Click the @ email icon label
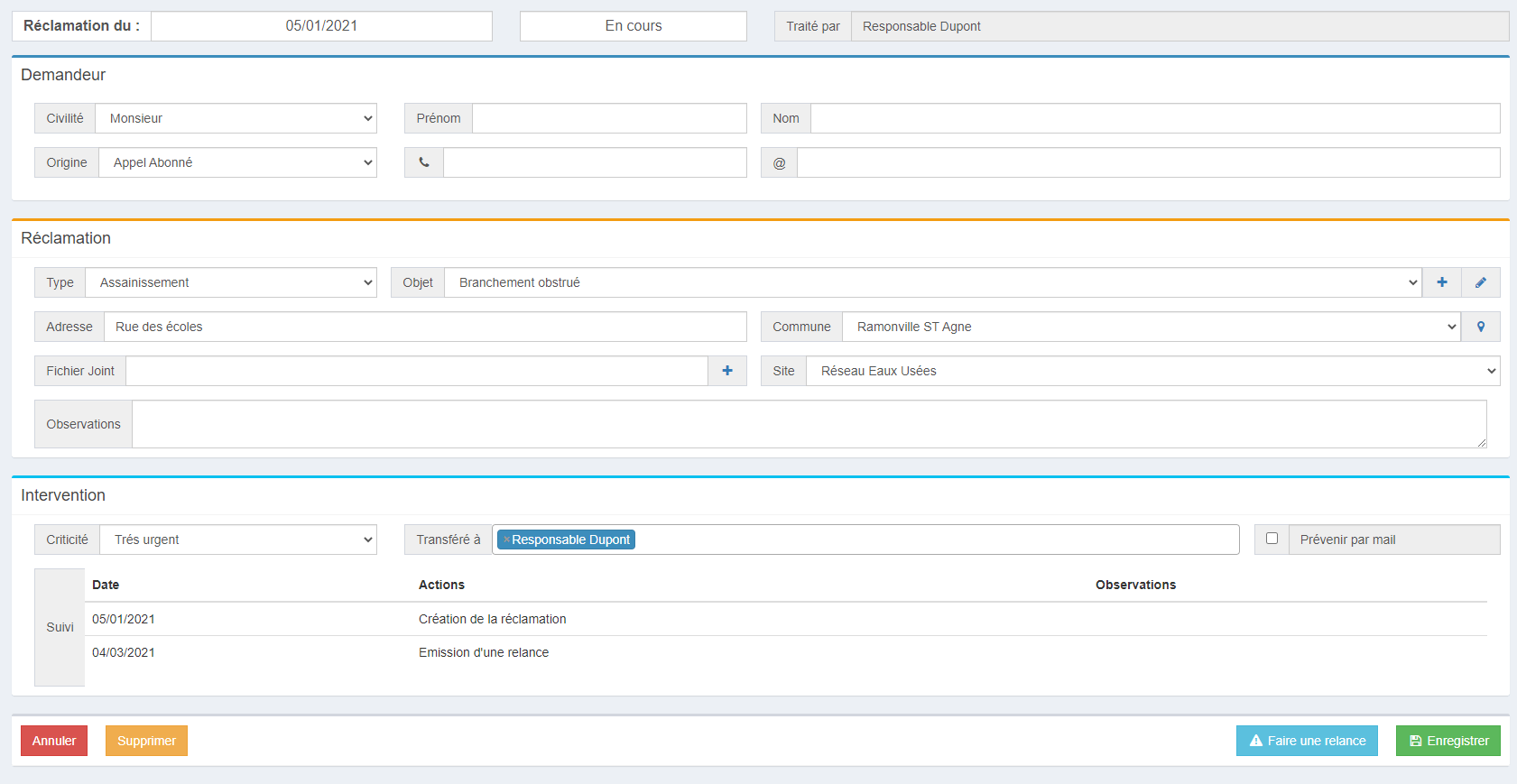This screenshot has height=784, width=1517. point(779,162)
